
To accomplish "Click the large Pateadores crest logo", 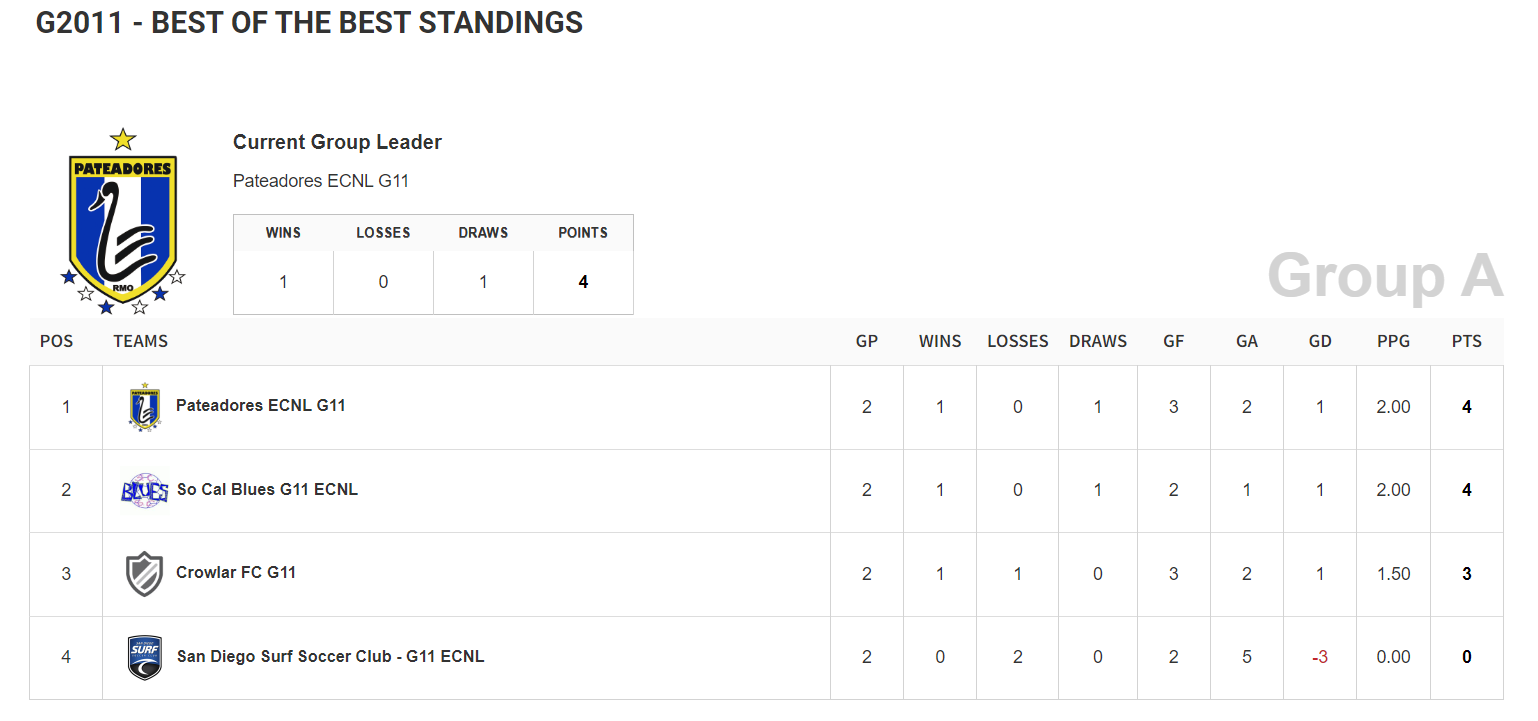I will pos(122,222).
